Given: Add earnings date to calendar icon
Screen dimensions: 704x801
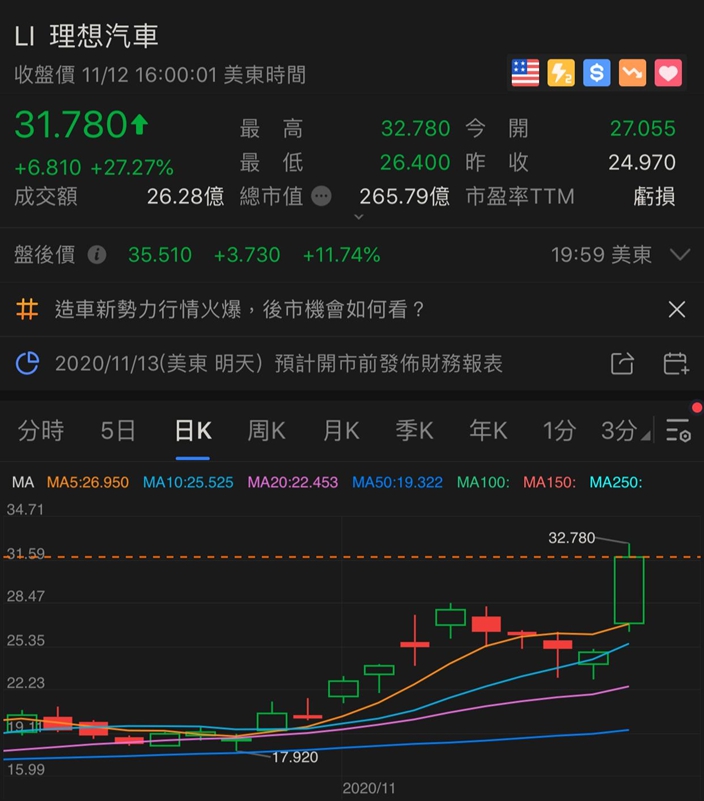Looking at the screenshot, I should 676,363.
